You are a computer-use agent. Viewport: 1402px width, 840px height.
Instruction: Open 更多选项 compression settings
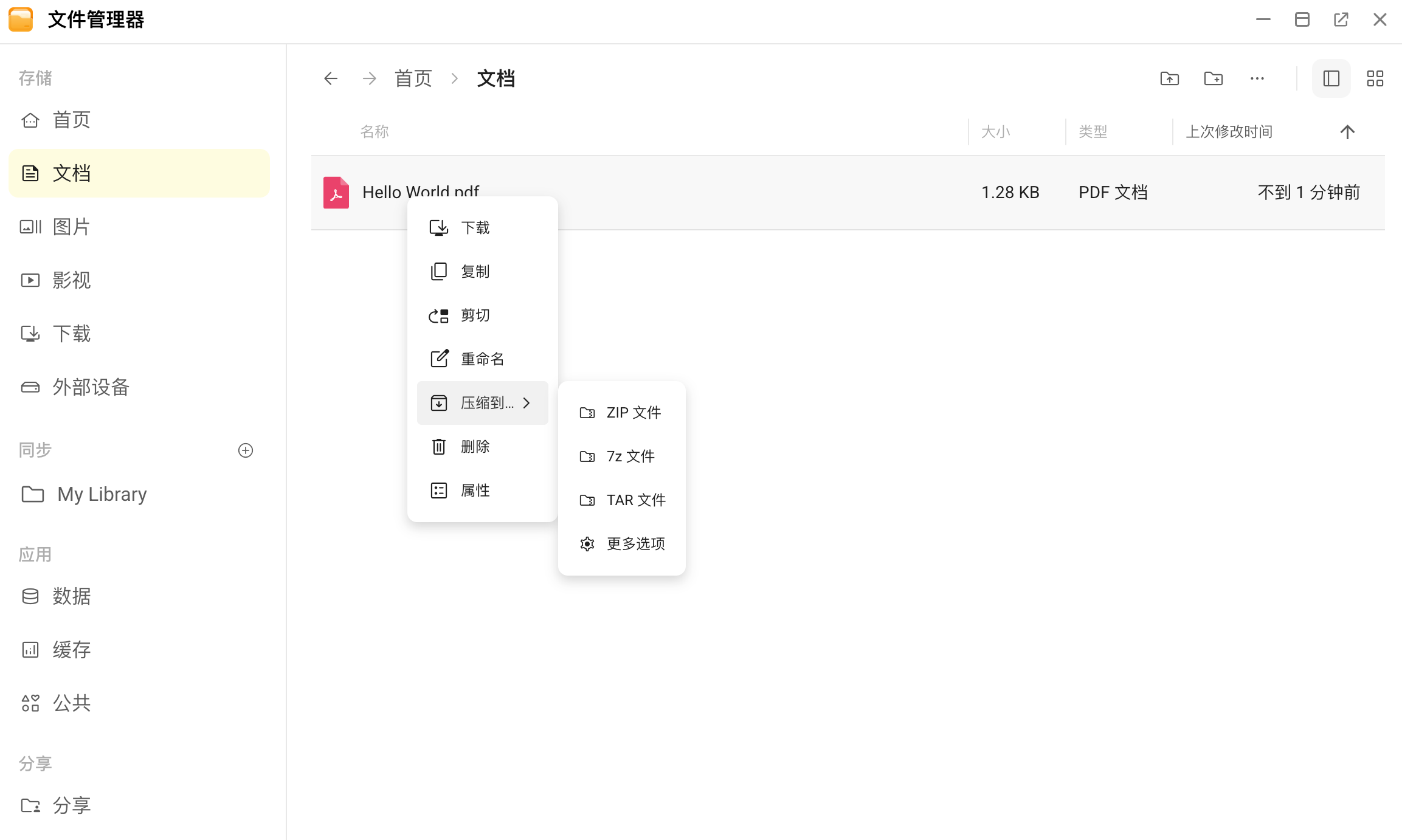tap(622, 544)
